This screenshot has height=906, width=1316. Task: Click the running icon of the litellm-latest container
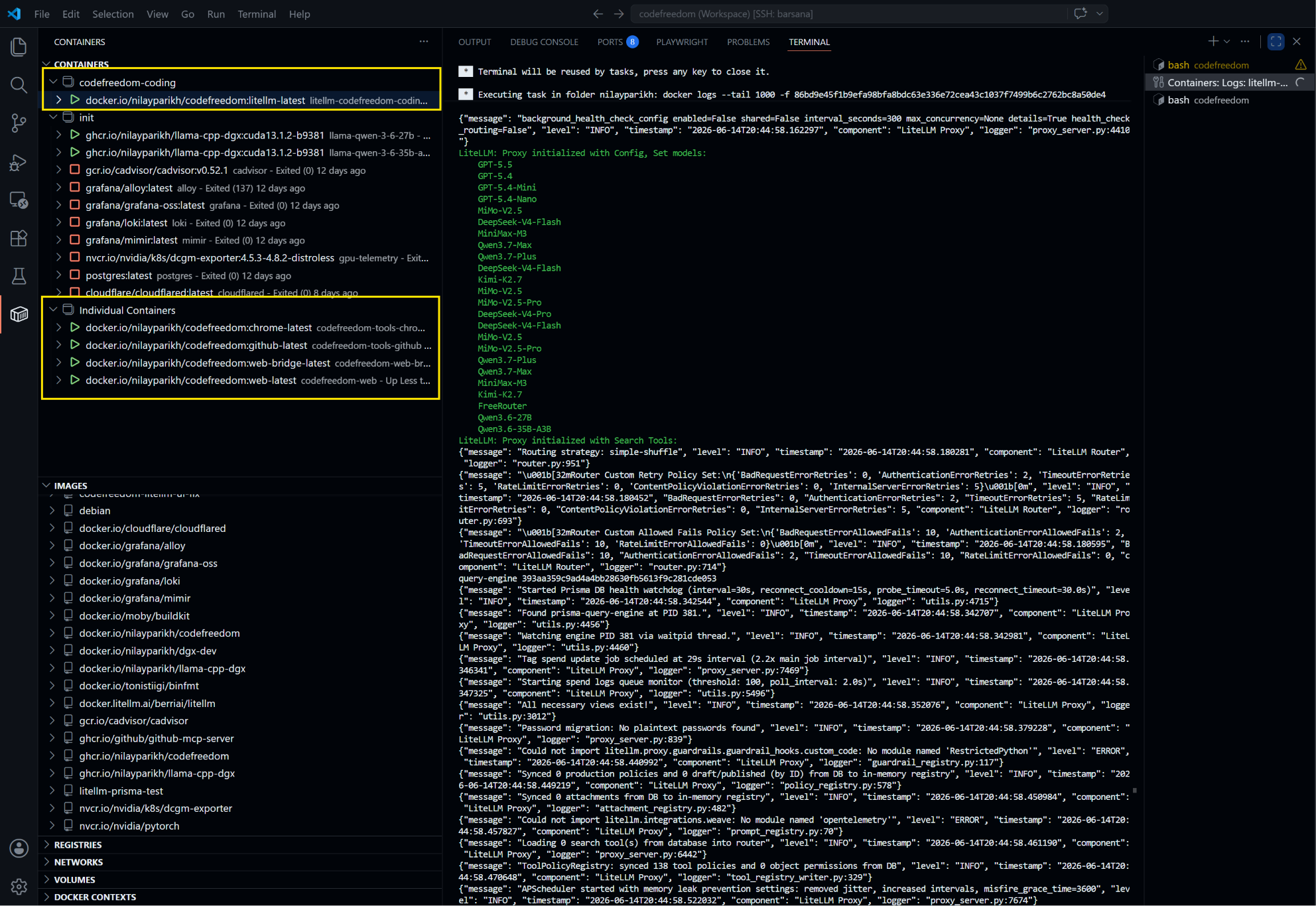[x=75, y=100]
